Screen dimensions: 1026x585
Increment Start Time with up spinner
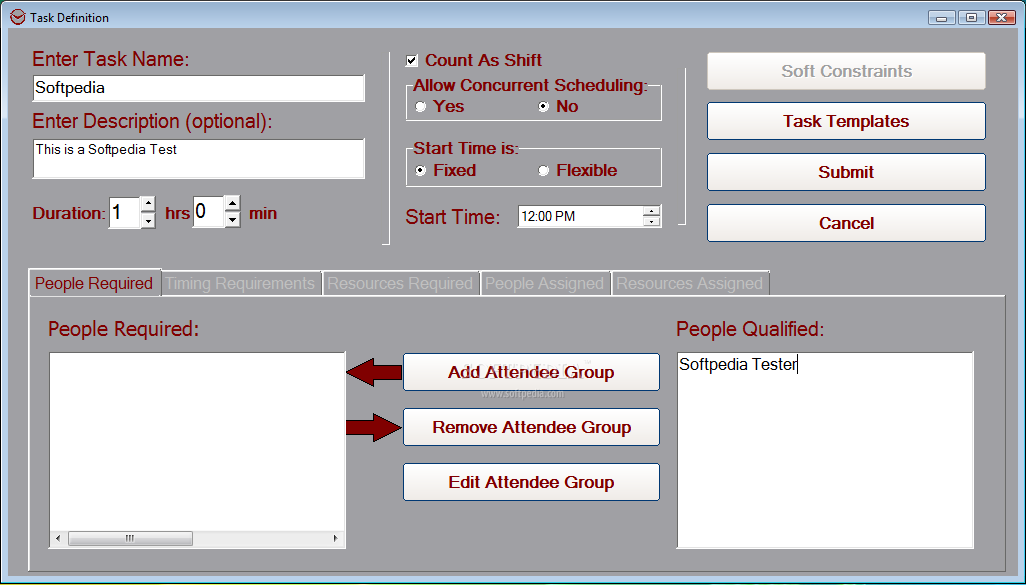(x=651, y=211)
